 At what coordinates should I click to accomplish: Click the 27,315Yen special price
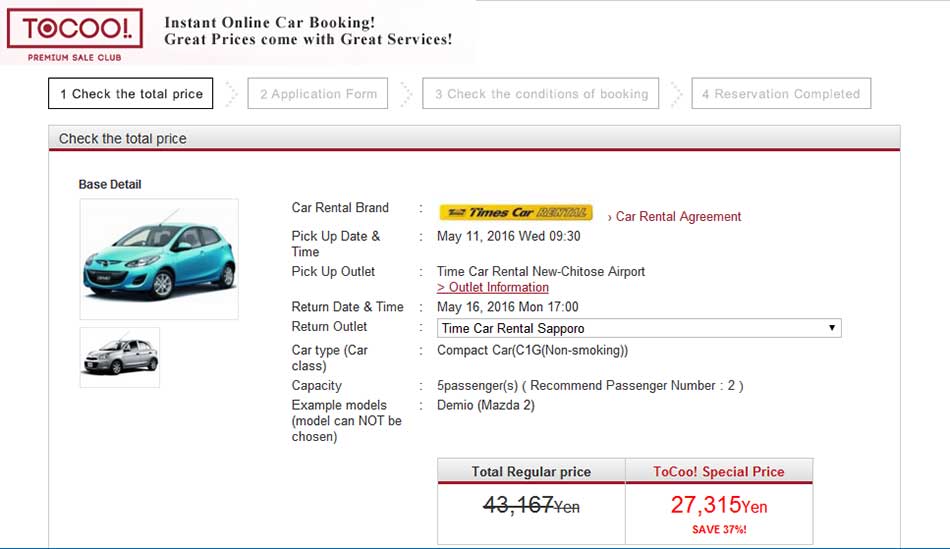click(x=719, y=505)
